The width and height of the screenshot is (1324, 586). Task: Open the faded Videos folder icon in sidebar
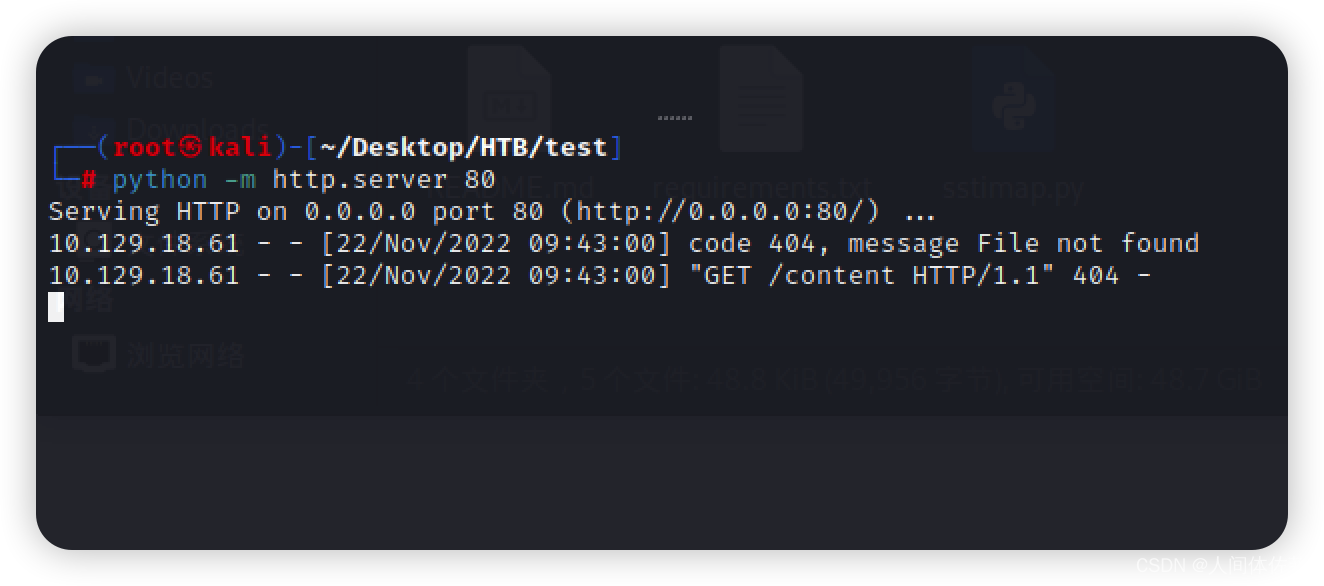pos(94,78)
